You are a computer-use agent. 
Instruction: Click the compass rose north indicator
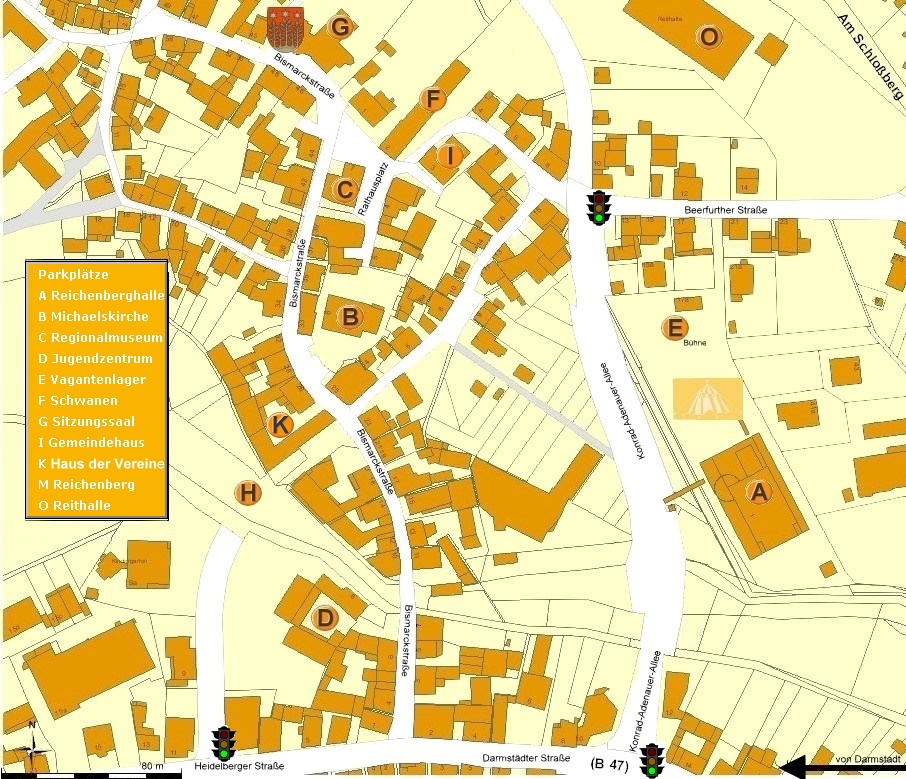33,744
